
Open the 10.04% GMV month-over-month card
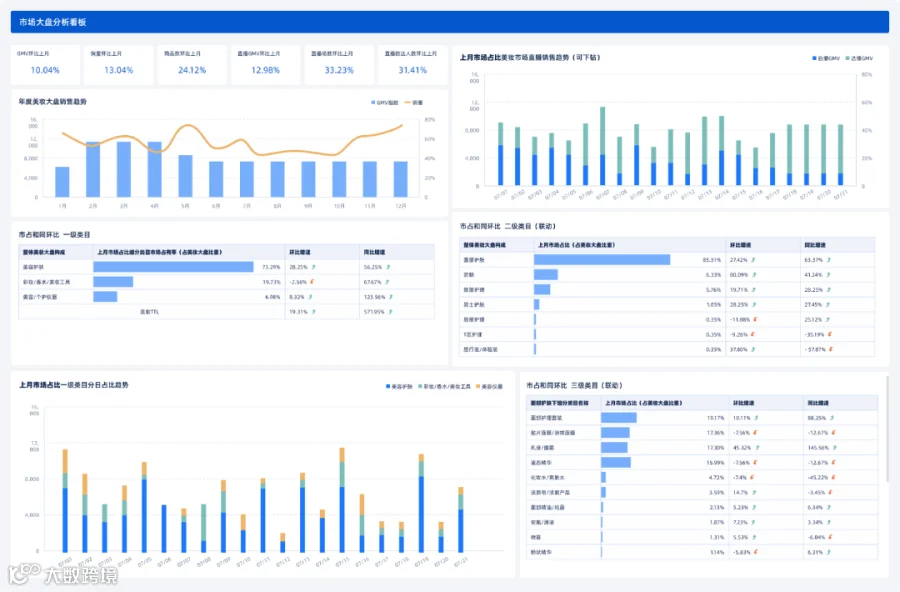coord(45,64)
